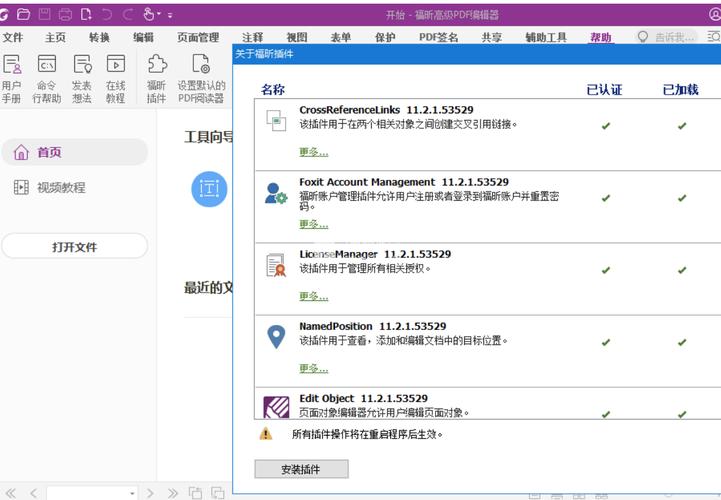Expand the page number dropdown in status bar
721x500 pixels.
[x=132, y=493]
